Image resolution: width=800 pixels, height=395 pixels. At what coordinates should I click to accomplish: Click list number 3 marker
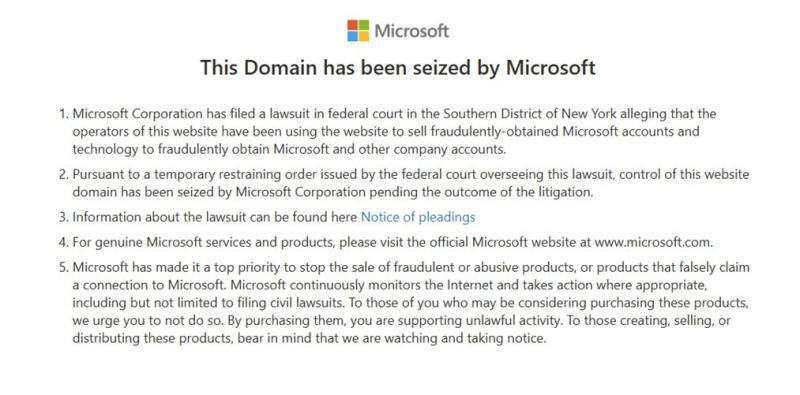(63, 217)
